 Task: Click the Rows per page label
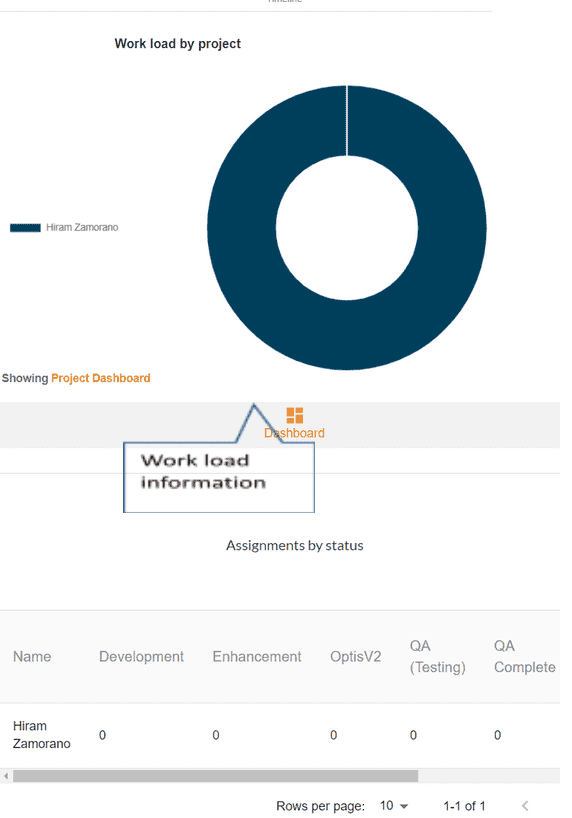click(320, 806)
